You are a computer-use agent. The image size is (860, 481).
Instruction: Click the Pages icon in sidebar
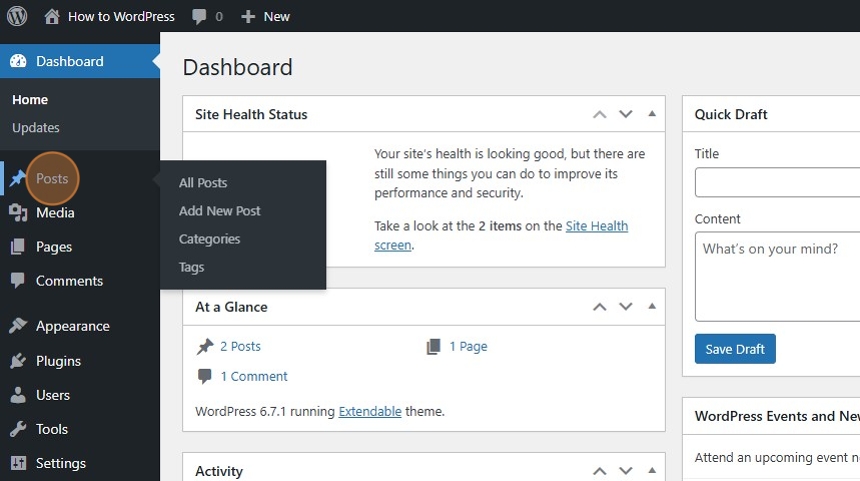[x=18, y=246]
